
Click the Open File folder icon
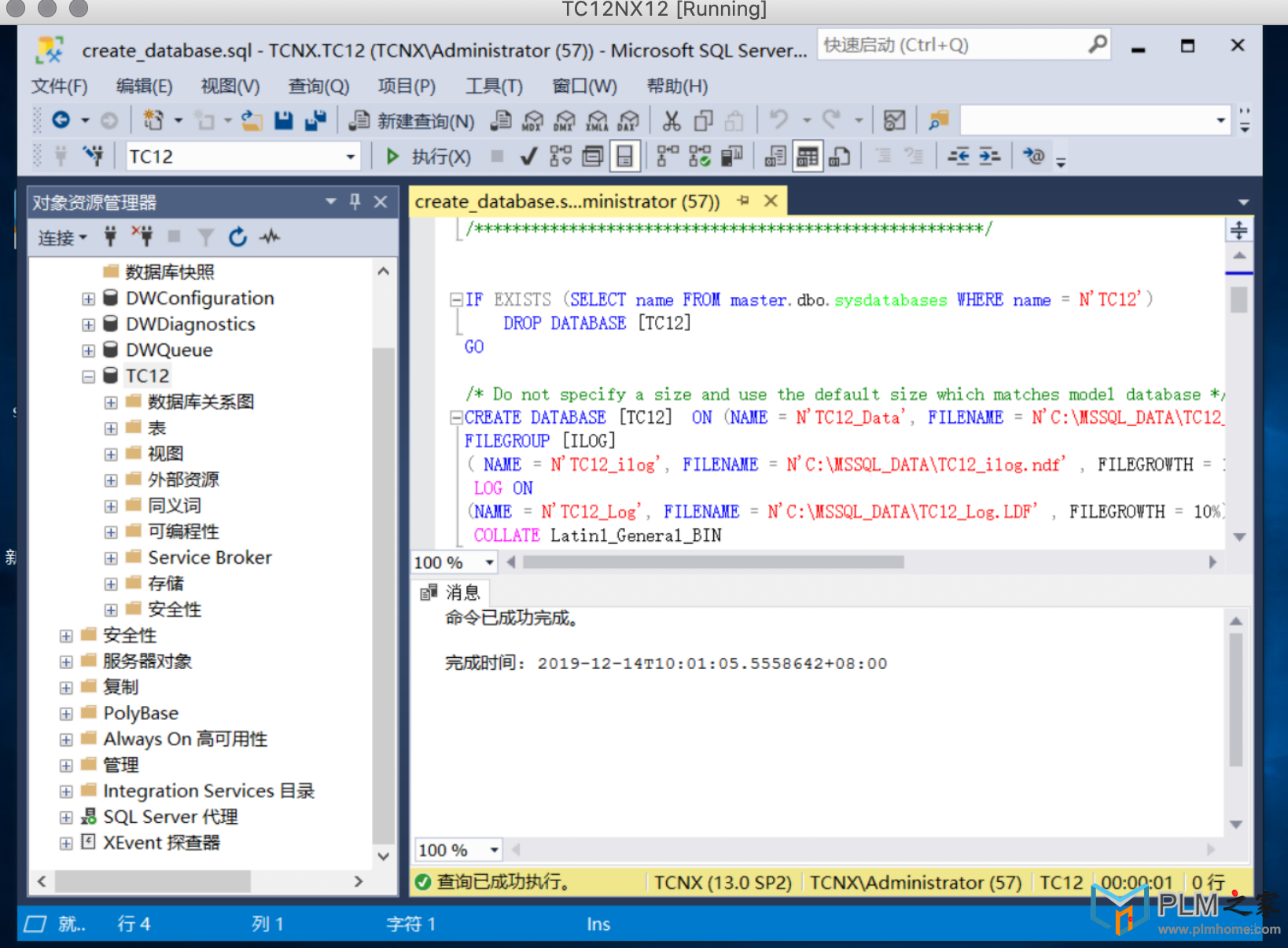[x=252, y=120]
